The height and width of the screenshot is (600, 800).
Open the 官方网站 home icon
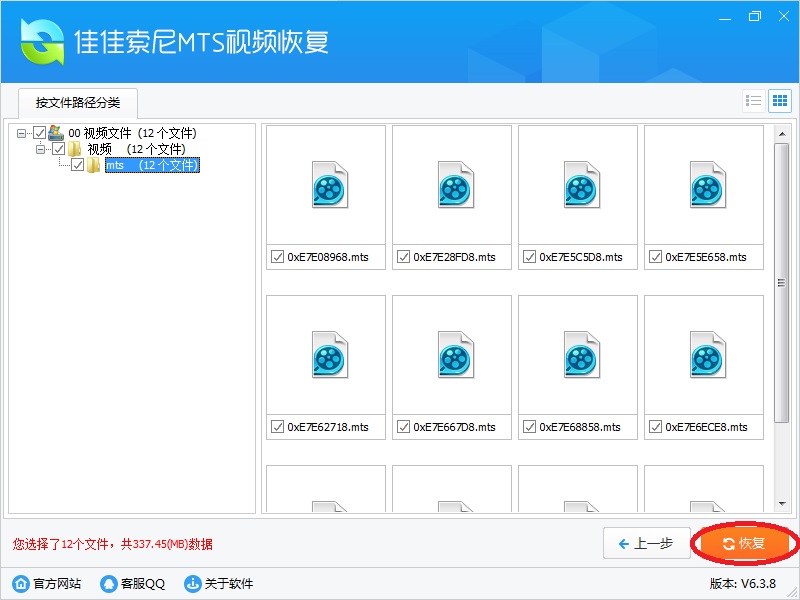[20, 583]
